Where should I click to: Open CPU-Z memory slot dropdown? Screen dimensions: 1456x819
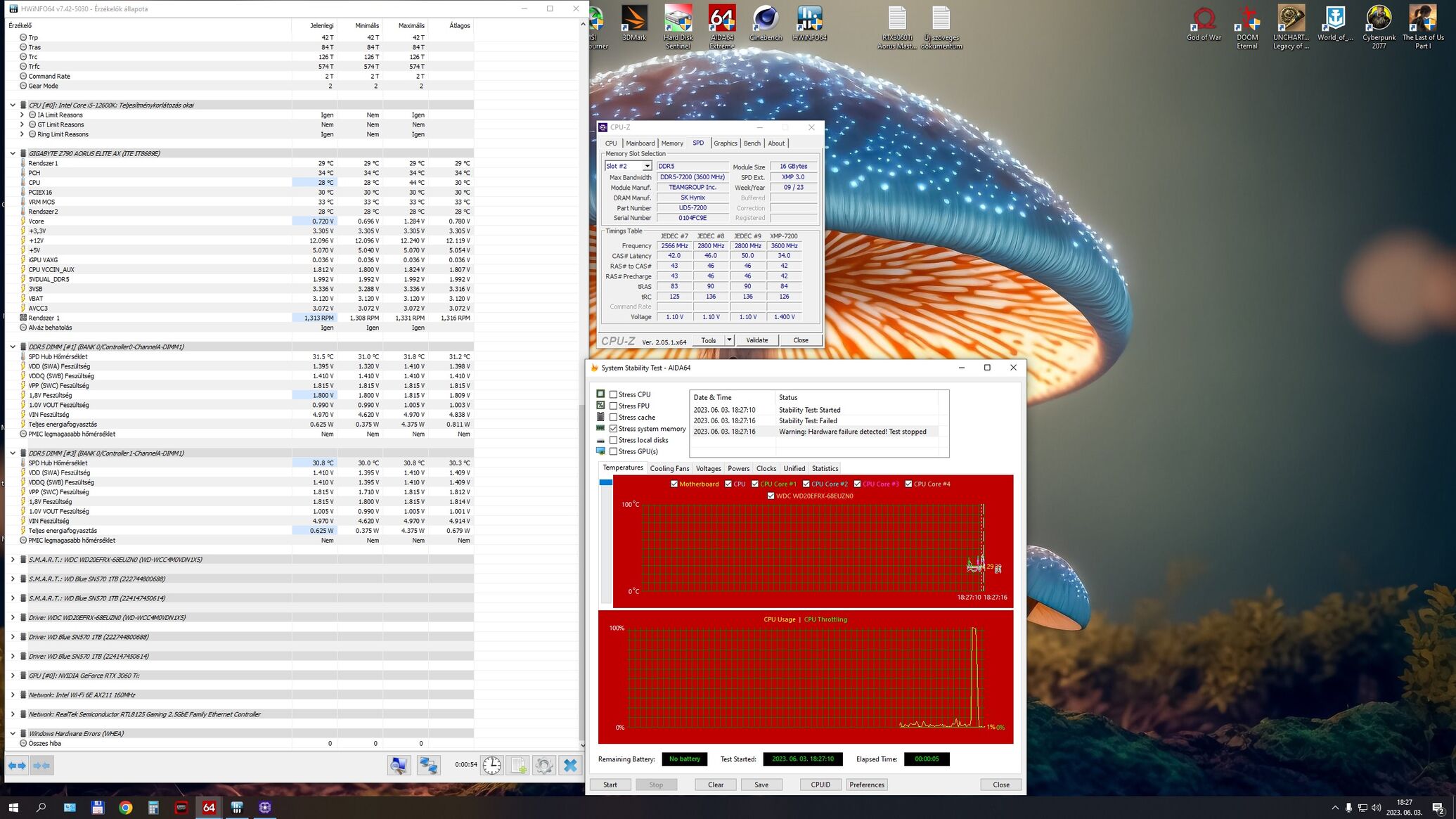647,166
